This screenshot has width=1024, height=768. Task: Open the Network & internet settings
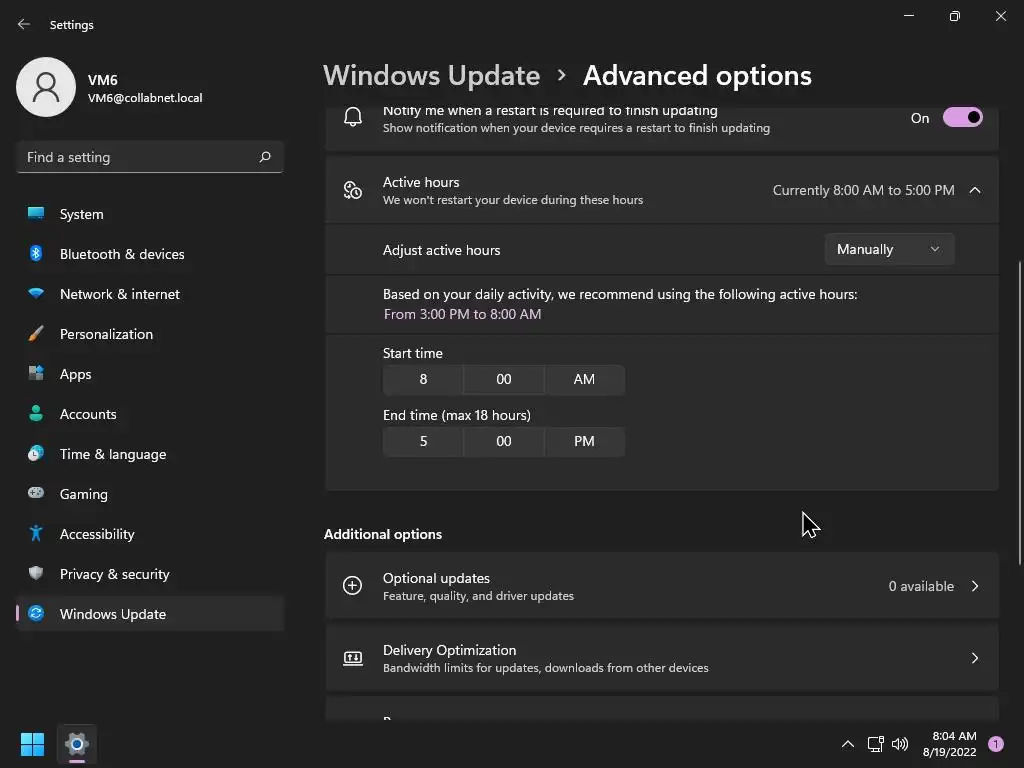[x=120, y=294]
